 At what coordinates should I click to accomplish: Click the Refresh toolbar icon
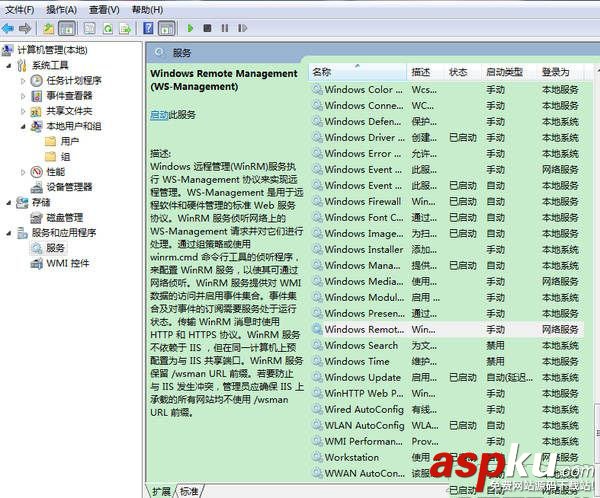(x=108, y=28)
